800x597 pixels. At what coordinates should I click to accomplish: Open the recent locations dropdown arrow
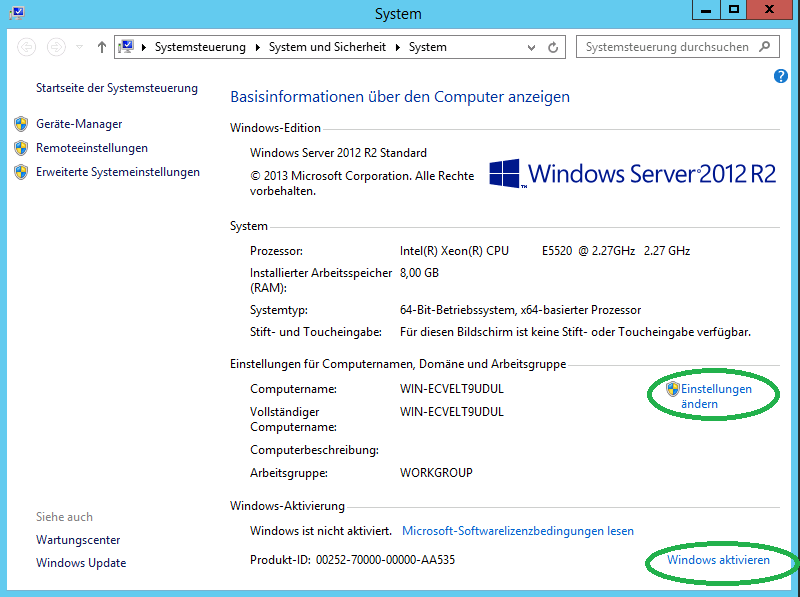pos(79,47)
